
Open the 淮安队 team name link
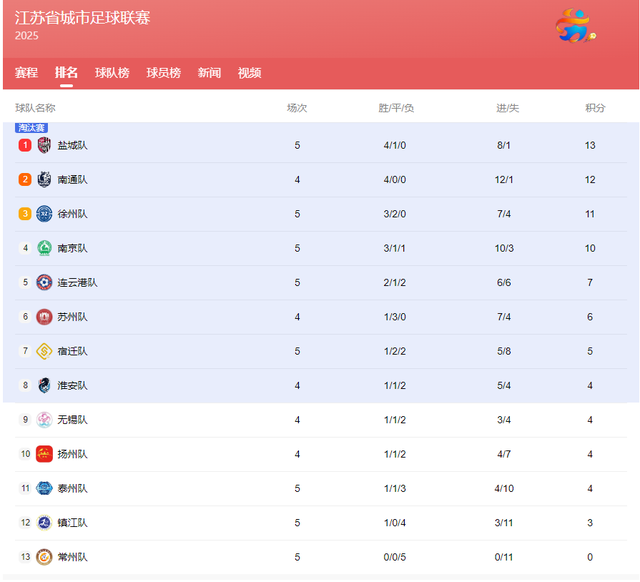click(x=72, y=385)
